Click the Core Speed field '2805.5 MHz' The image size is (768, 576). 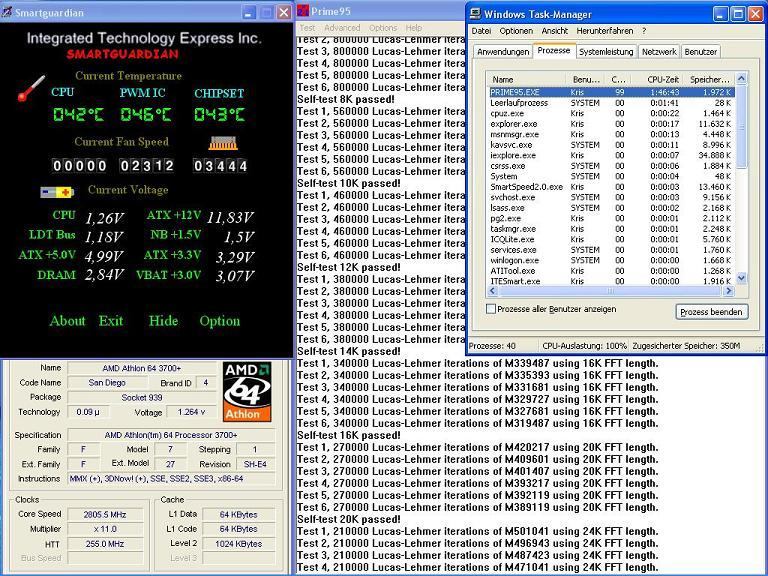(x=105, y=514)
